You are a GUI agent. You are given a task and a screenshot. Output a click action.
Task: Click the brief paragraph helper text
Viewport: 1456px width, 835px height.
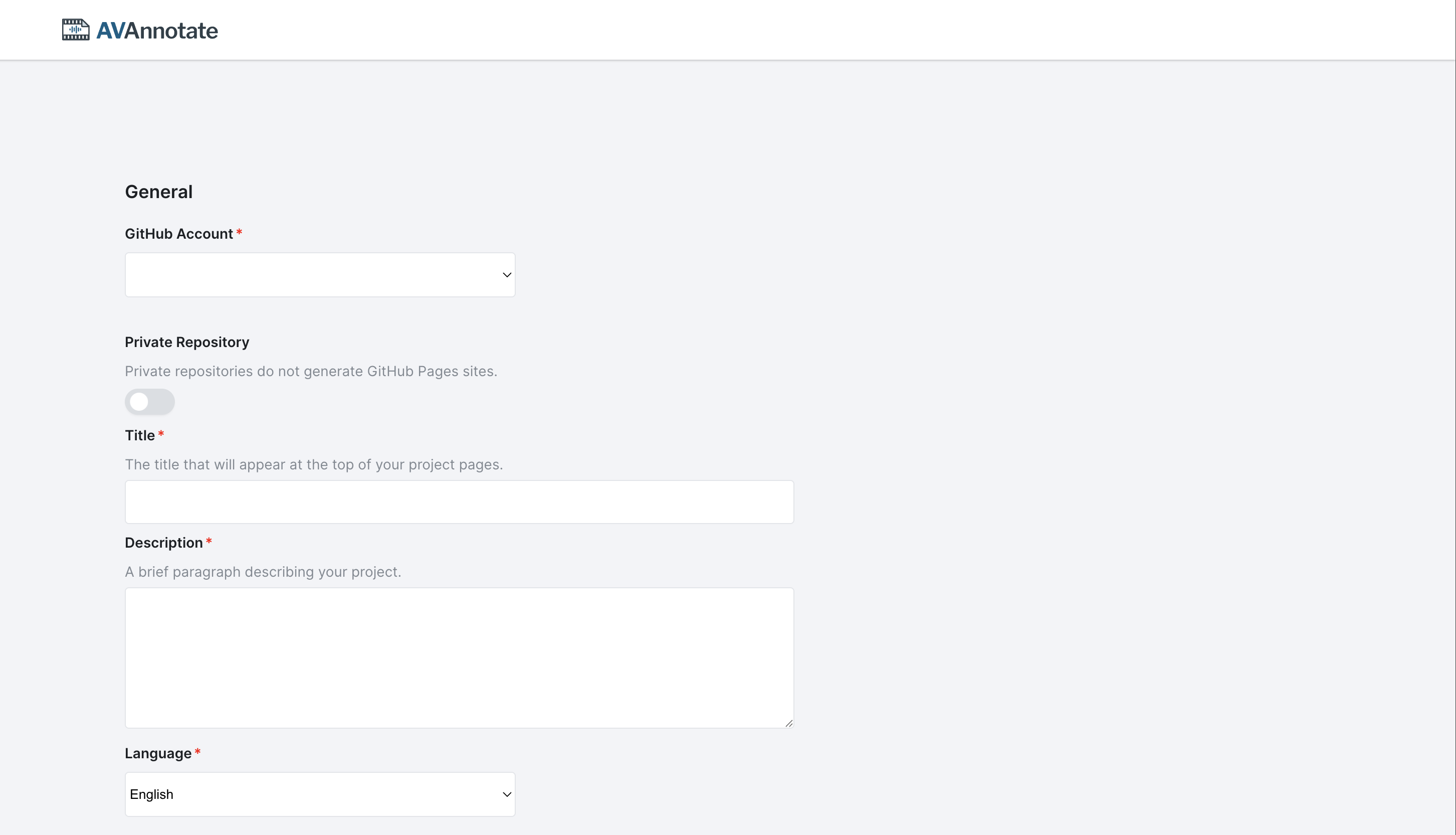point(263,572)
